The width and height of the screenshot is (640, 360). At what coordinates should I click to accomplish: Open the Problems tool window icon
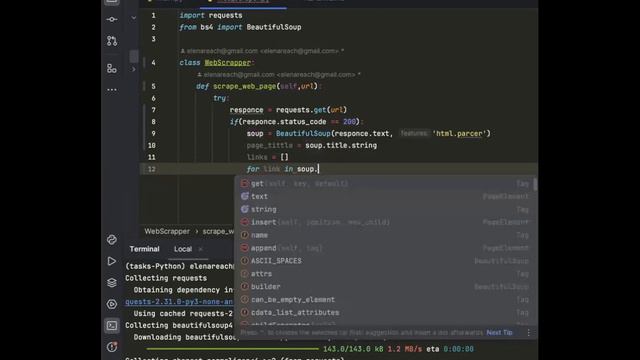pyautogui.click(x=112, y=347)
